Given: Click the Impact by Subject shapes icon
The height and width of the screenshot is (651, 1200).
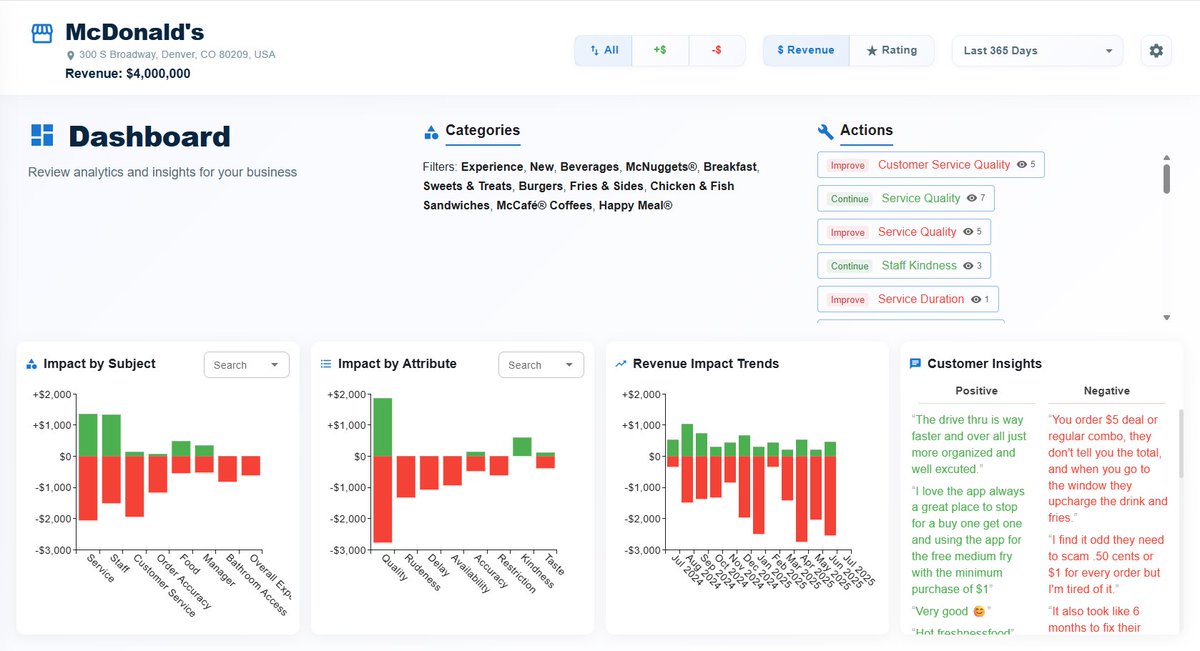Looking at the screenshot, I should 31,364.
